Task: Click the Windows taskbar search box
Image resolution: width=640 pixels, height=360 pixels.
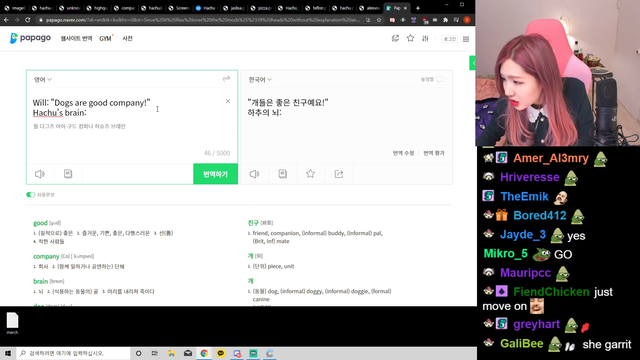Action: pos(73,353)
